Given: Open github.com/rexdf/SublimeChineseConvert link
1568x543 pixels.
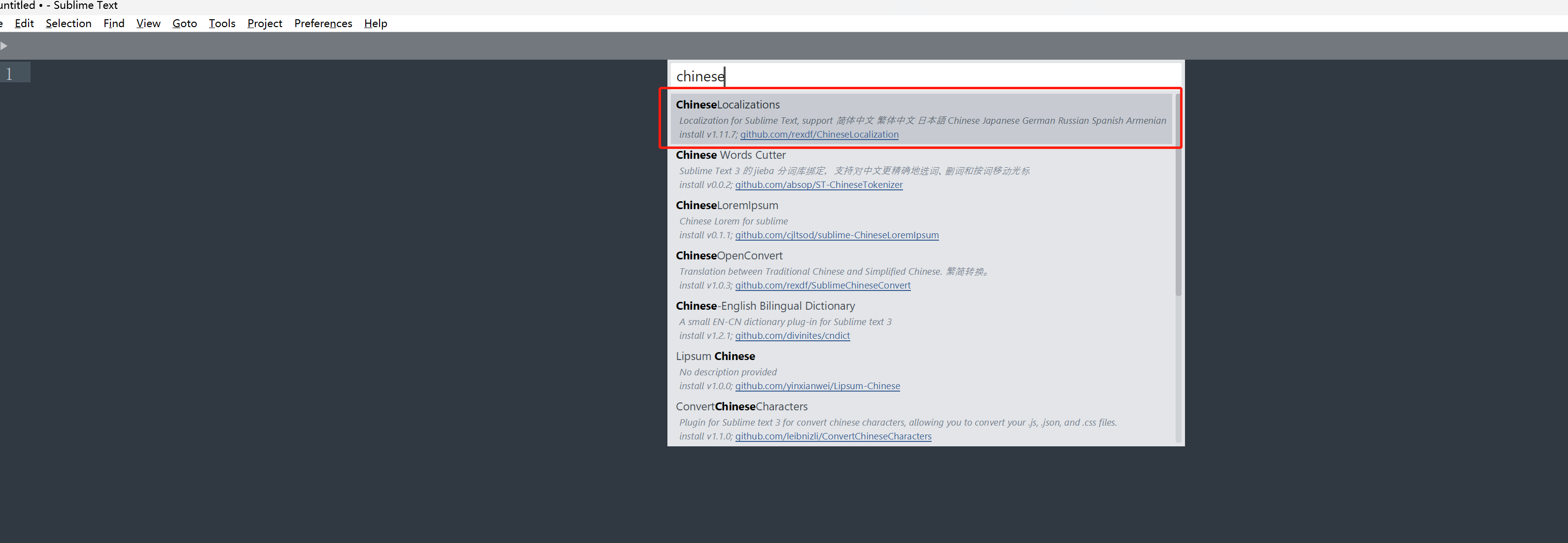Looking at the screenshot, I should 823,286.
